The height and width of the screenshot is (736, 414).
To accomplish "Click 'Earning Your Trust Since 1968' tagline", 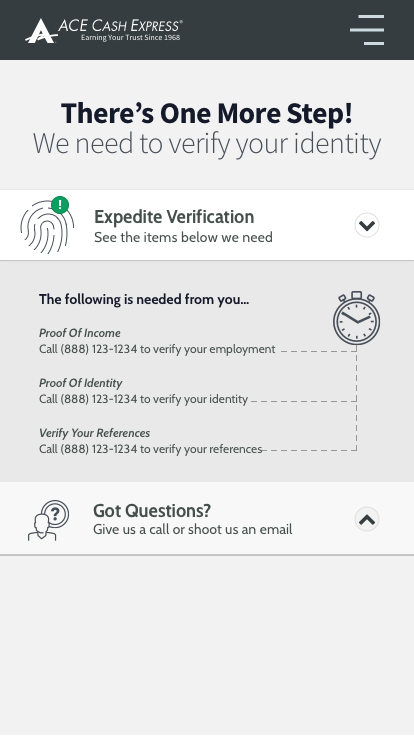I will click(x=130, y=38).
